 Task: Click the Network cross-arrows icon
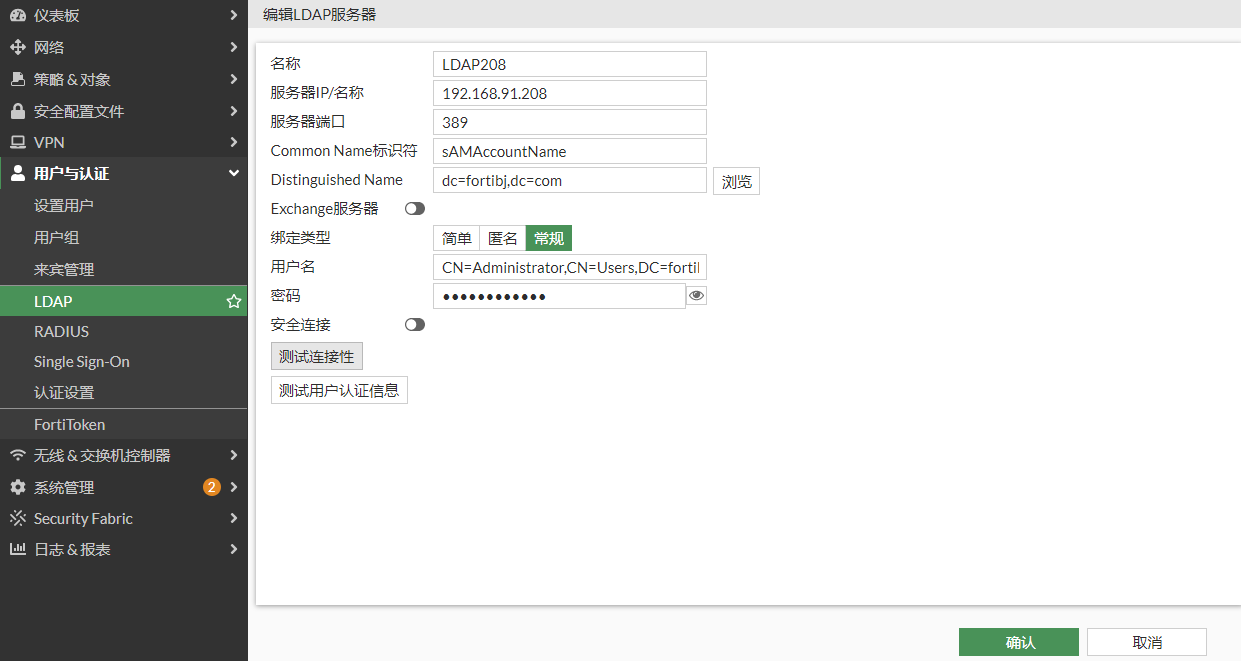(x=17, y=47)
